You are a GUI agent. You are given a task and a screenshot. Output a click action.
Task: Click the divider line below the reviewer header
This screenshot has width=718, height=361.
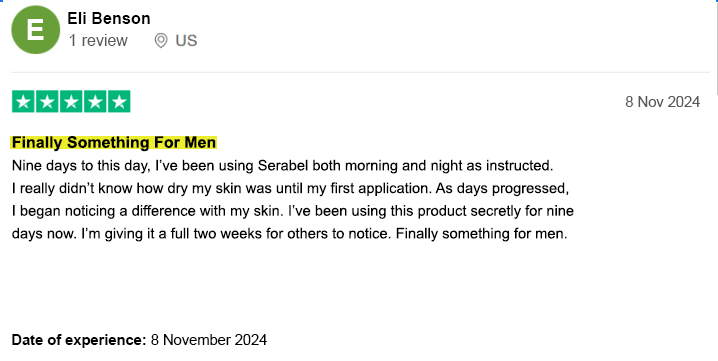[360, 72]
